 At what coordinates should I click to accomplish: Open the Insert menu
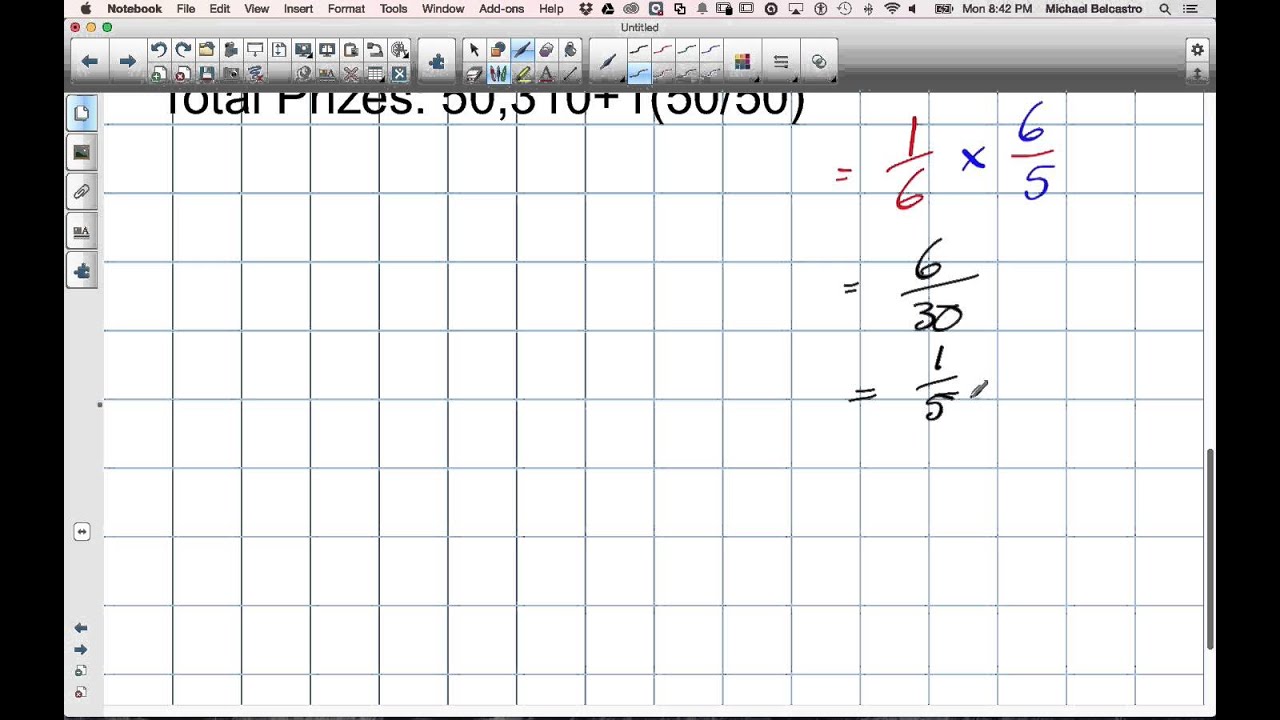click(298, 9)
